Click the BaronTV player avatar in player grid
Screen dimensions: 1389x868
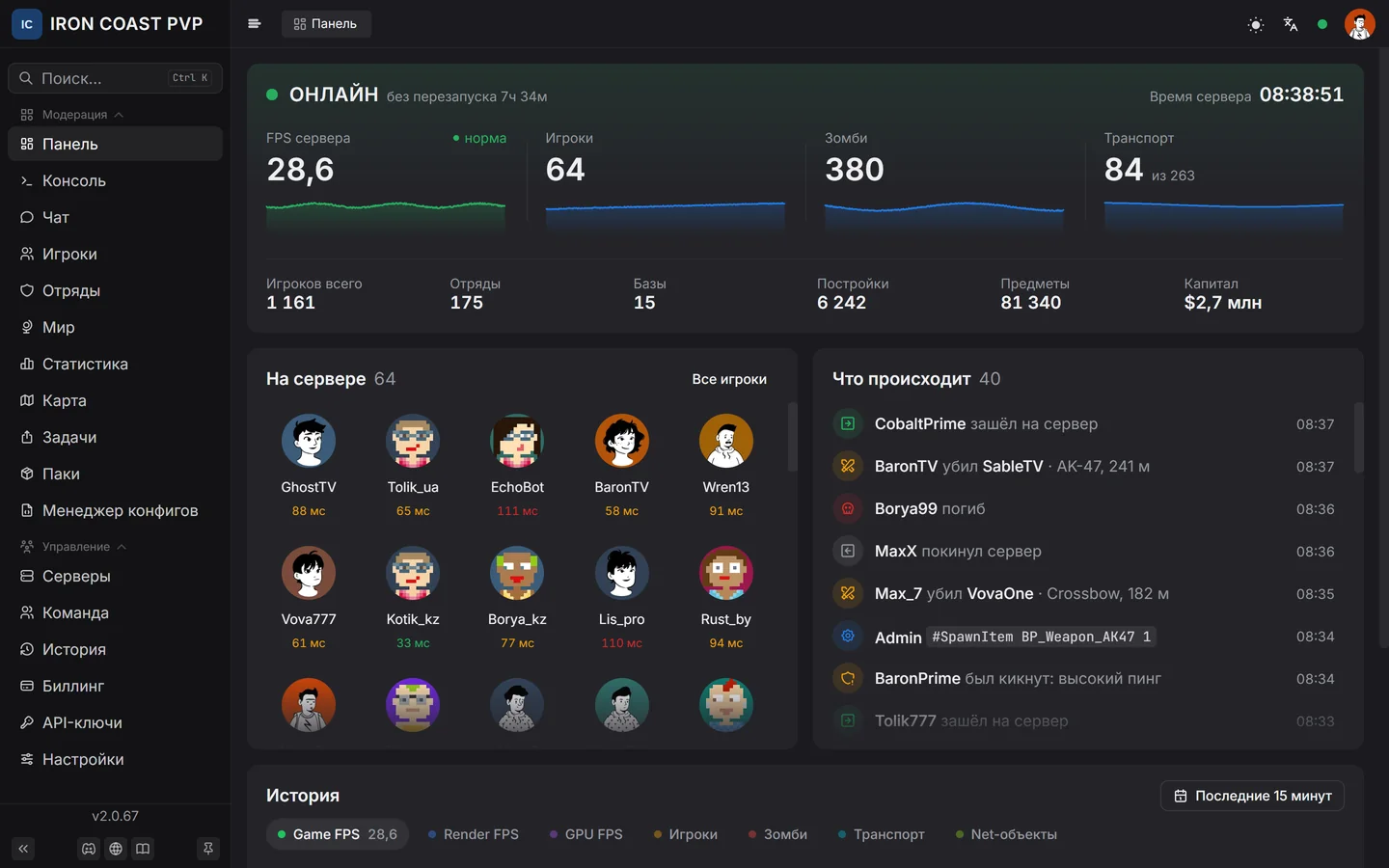pyautogui.click(x=621, y=441)
